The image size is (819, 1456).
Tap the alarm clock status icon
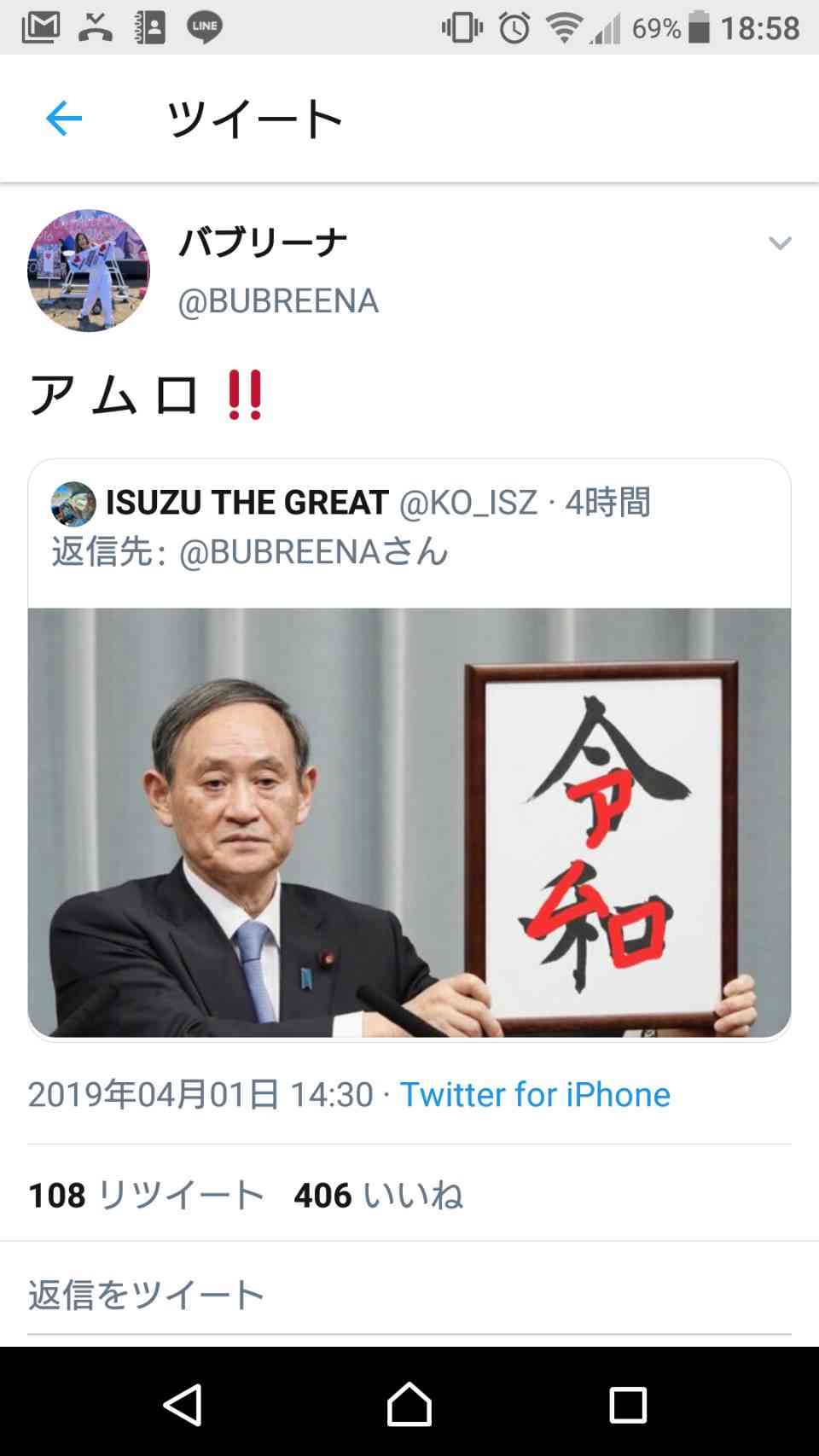pos(514,28)
